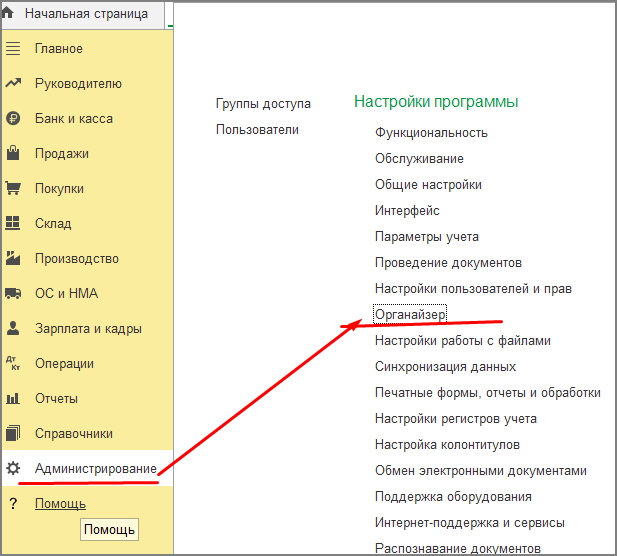Image resolution: width=617 pixels, height=556 pixels.
Task: Click the underlined Помощь link
Action: [x=60, y=503]
